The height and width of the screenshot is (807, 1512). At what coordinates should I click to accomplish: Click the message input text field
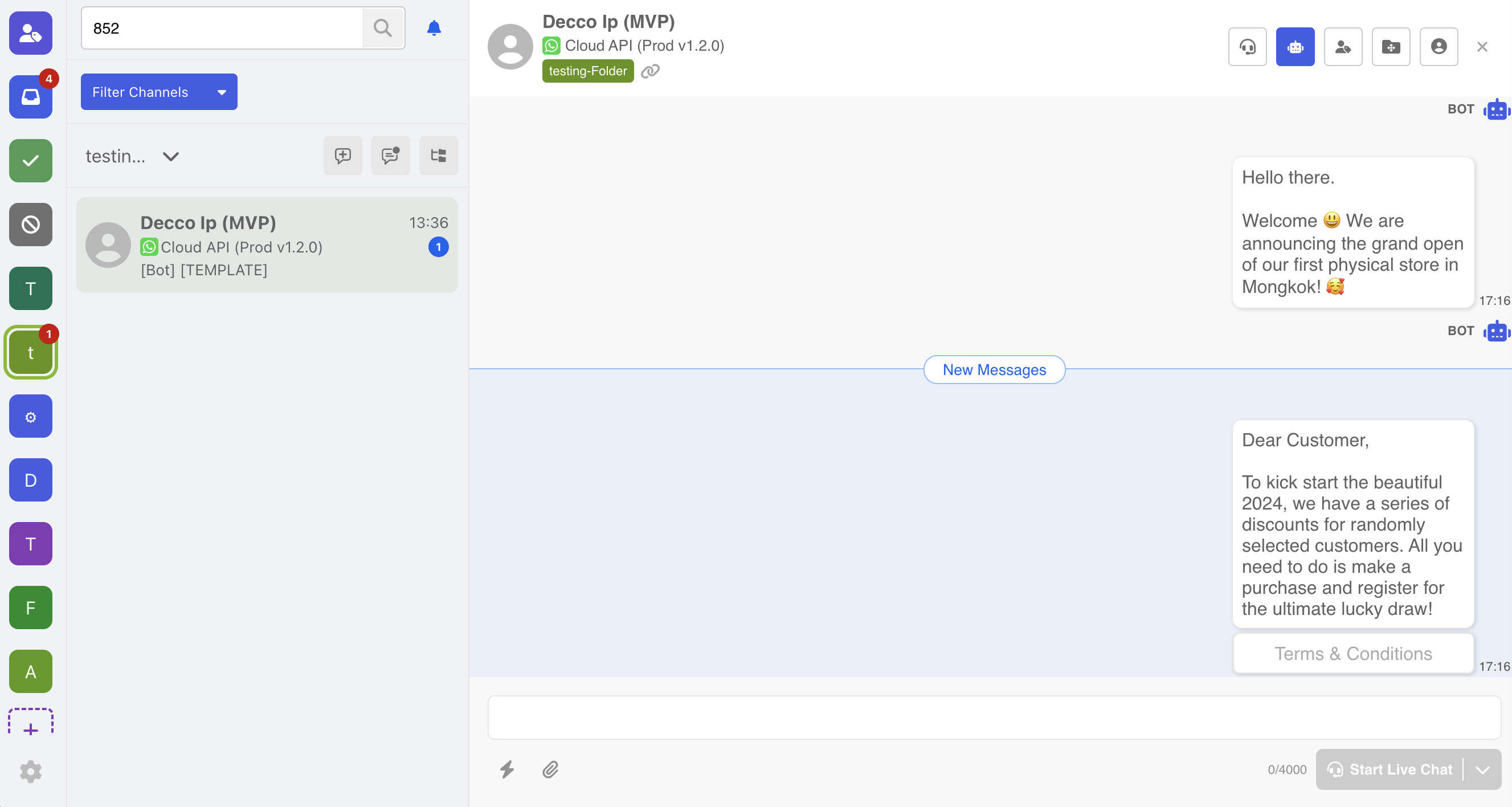[994, 717]
